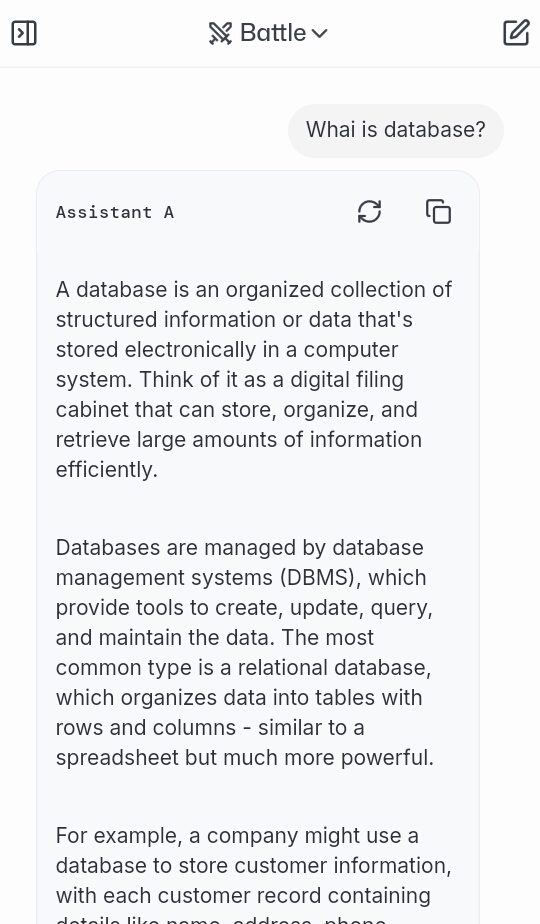Select the Battle mode title text
This screenshot has height=924, width=540.
pyautogui.click(x=273, y=33)
